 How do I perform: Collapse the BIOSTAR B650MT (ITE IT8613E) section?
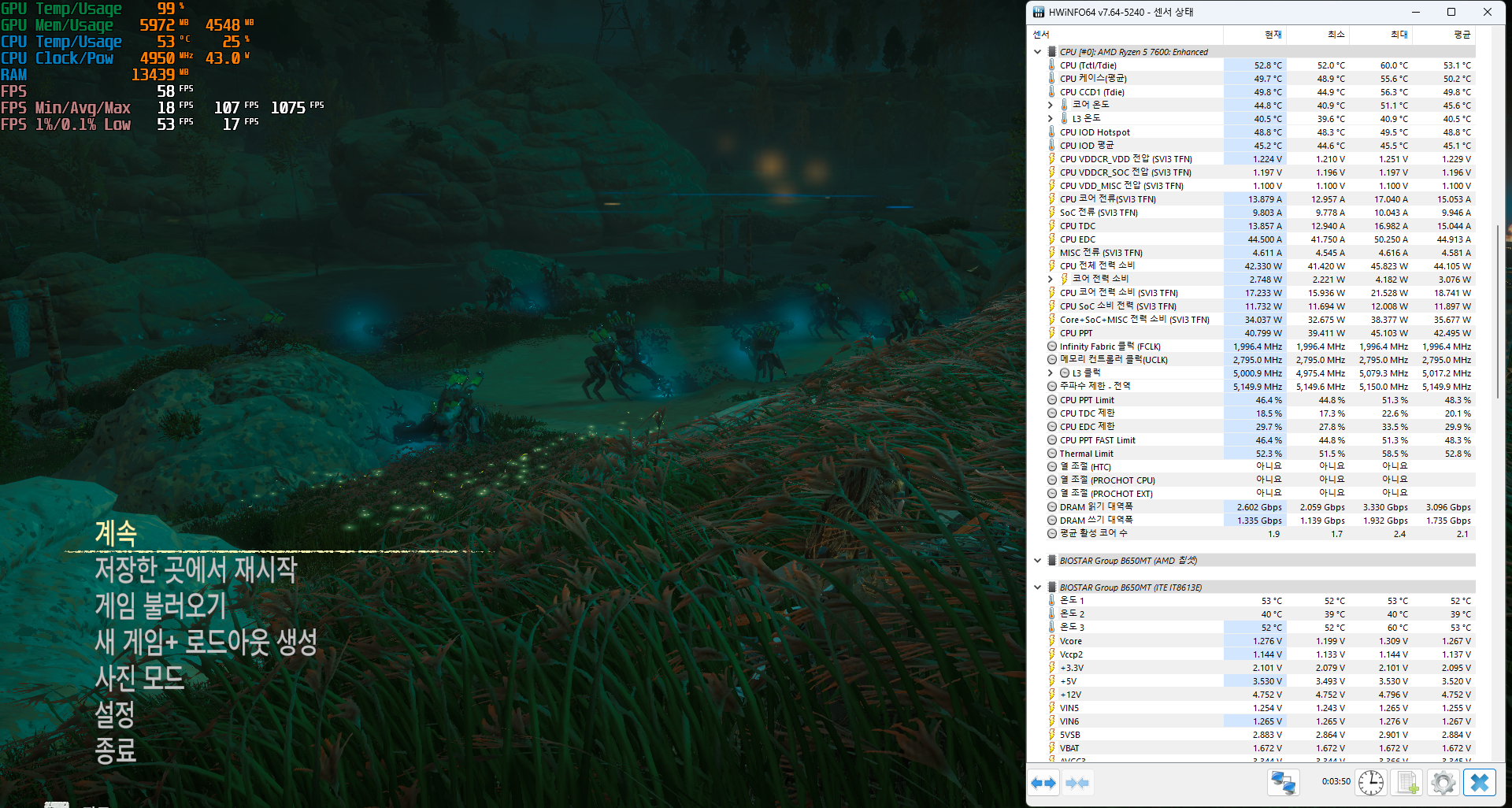point(1037,587)
